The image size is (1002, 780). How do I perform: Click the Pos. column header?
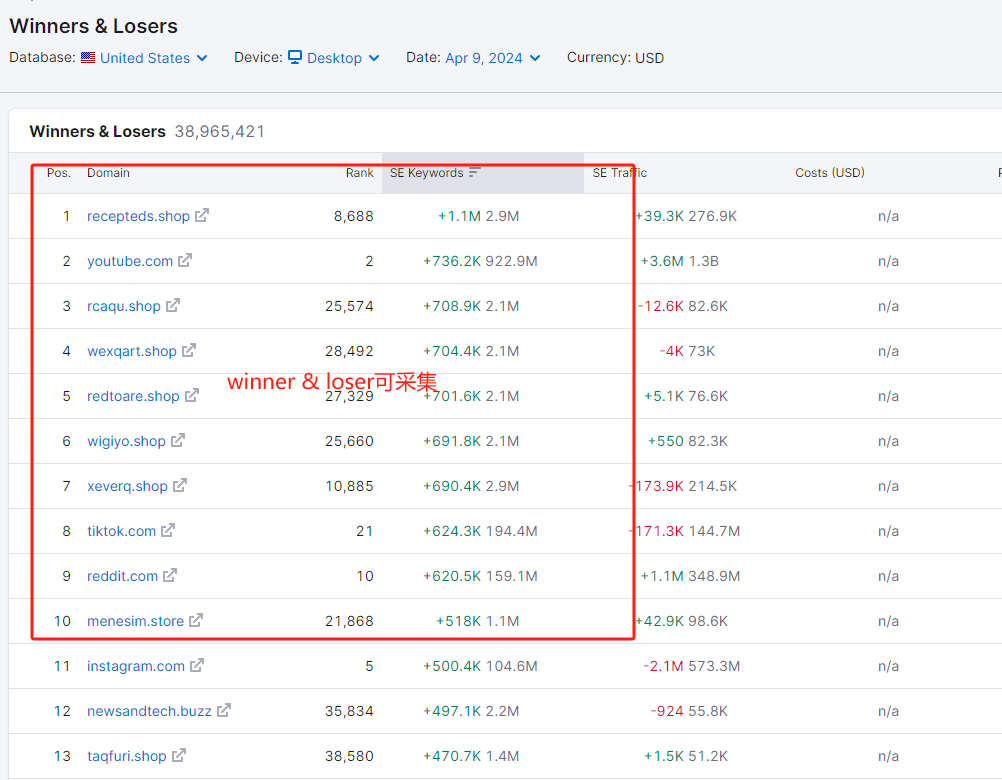[x=59, y=173]
